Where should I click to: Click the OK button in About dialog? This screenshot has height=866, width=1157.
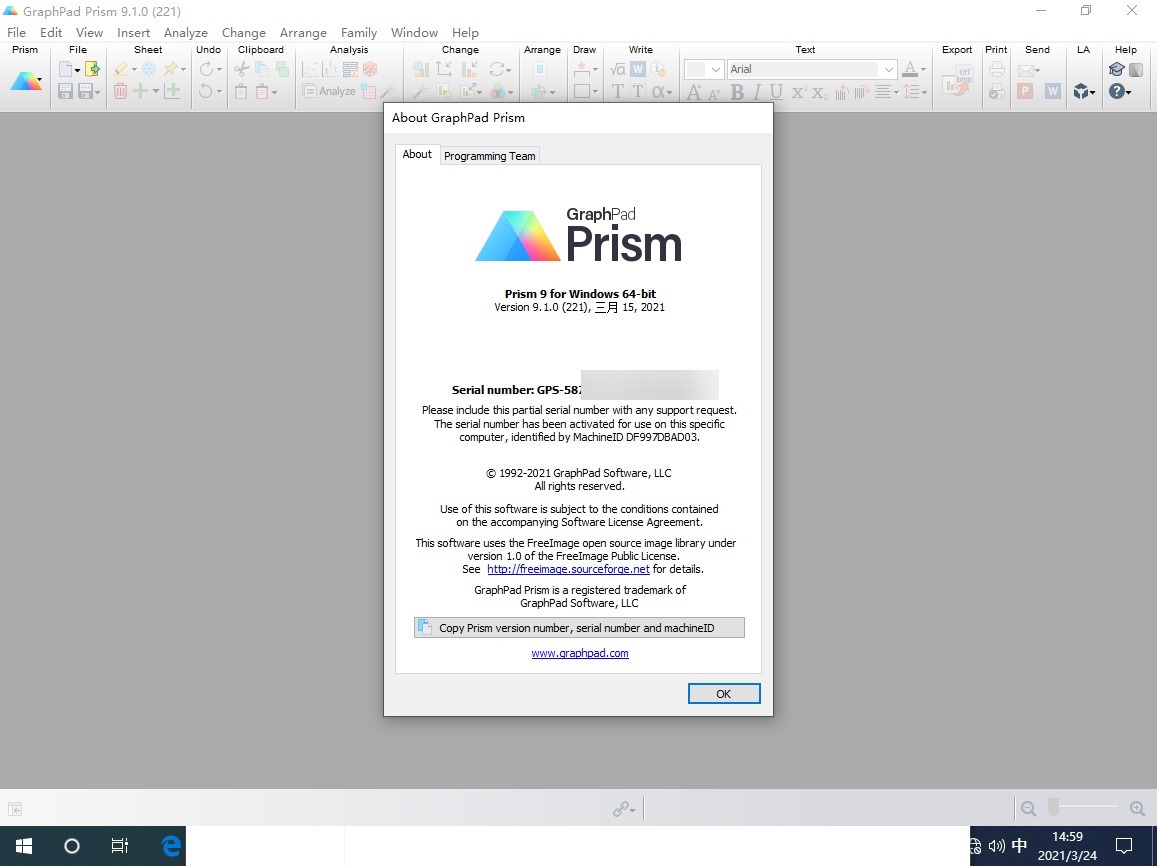[724, 693]
